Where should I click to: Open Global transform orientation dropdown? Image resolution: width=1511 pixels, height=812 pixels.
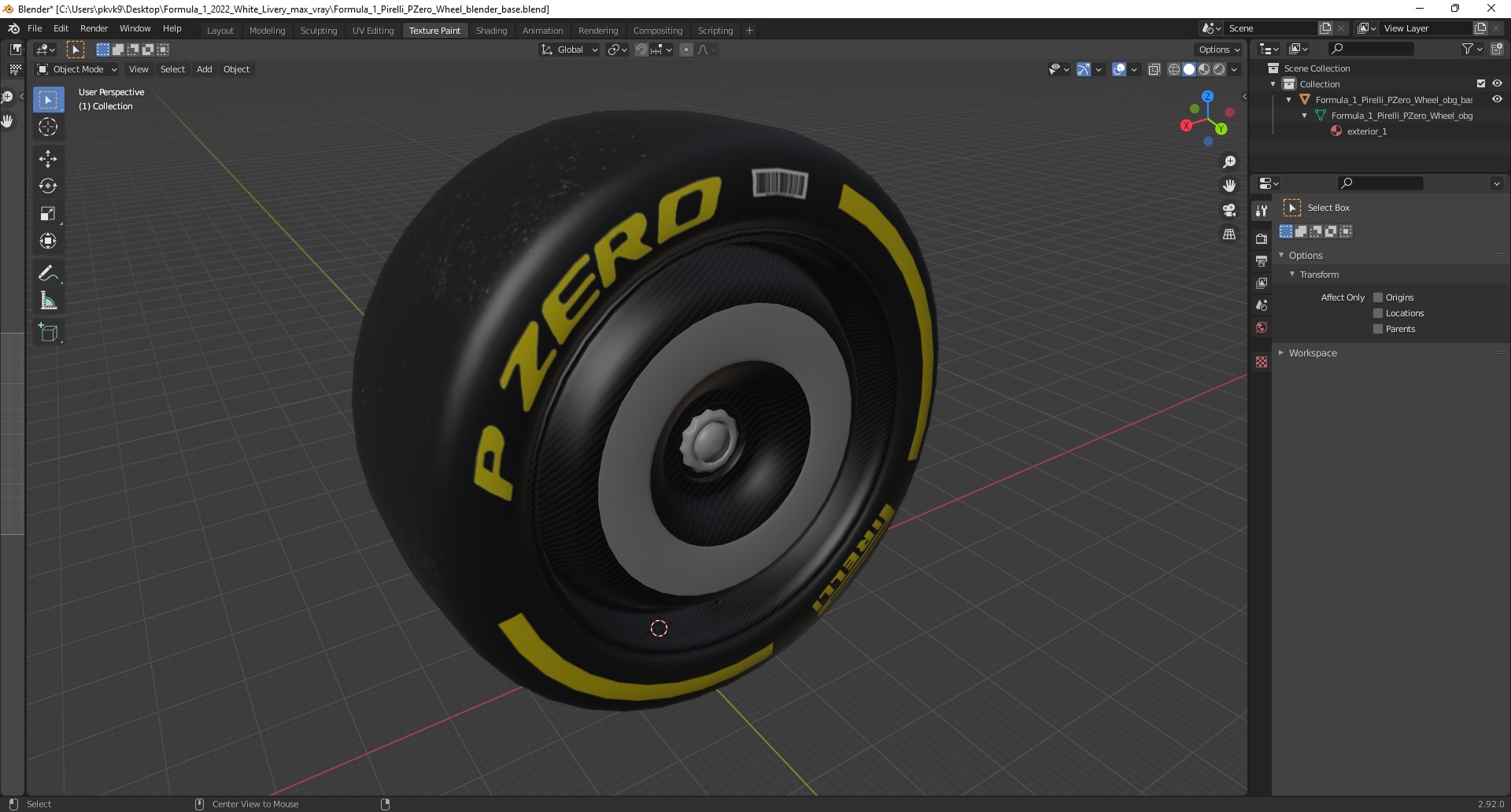click(x=569, y=50)
